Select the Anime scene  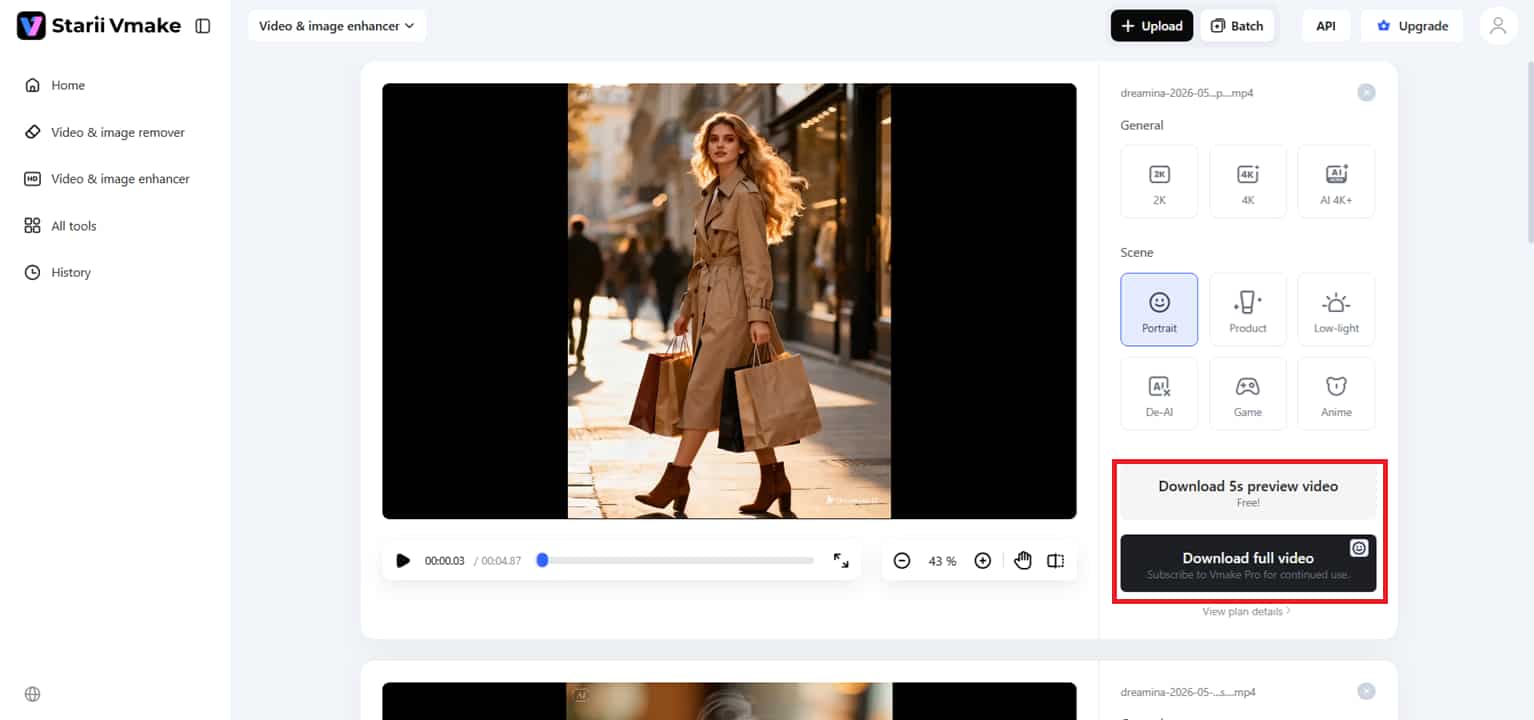[1336, 394]
